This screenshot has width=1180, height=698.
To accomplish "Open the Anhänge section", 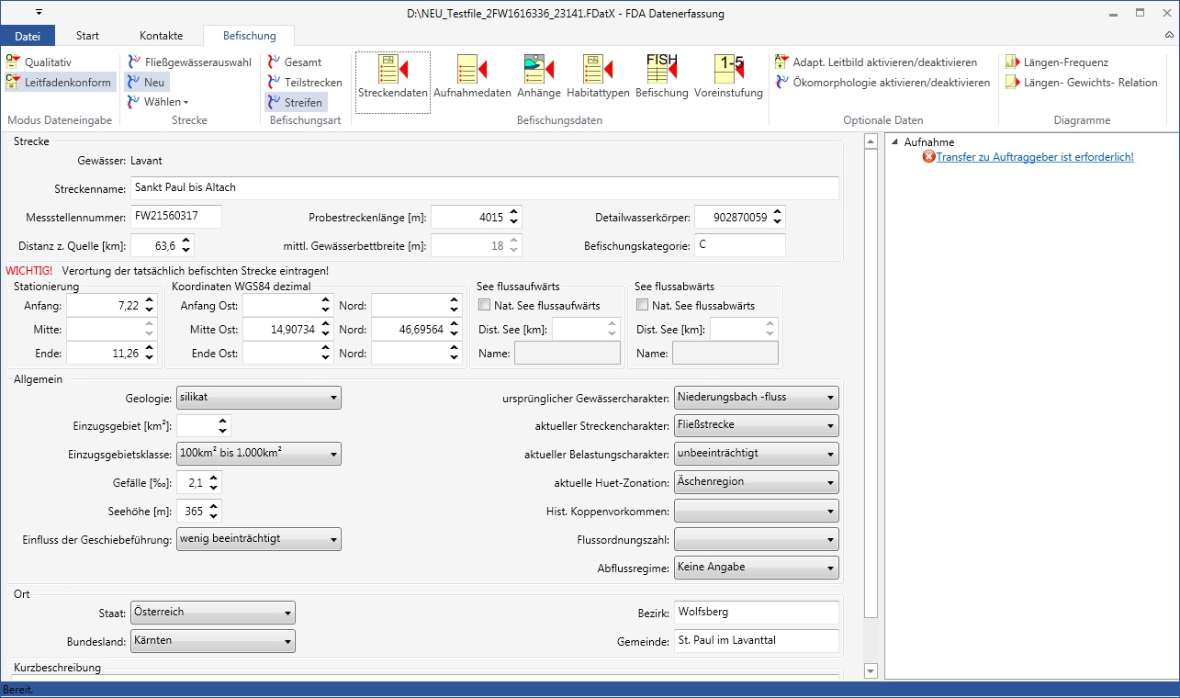I will pyautogui.click(x=539, y=77).
